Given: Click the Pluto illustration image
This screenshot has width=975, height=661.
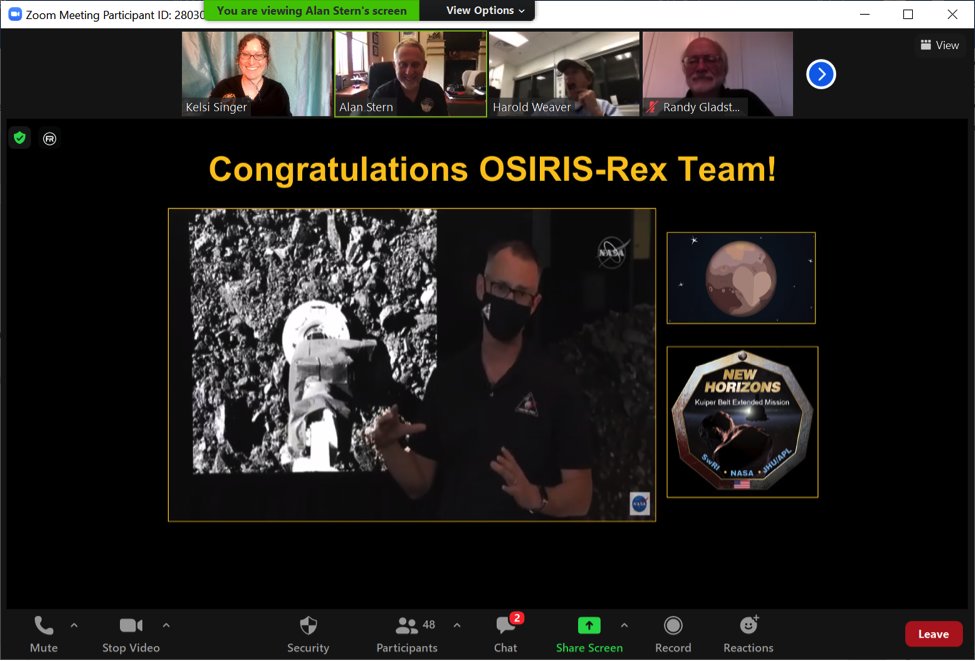Looking at the screenshot, I should coord(741,278).
